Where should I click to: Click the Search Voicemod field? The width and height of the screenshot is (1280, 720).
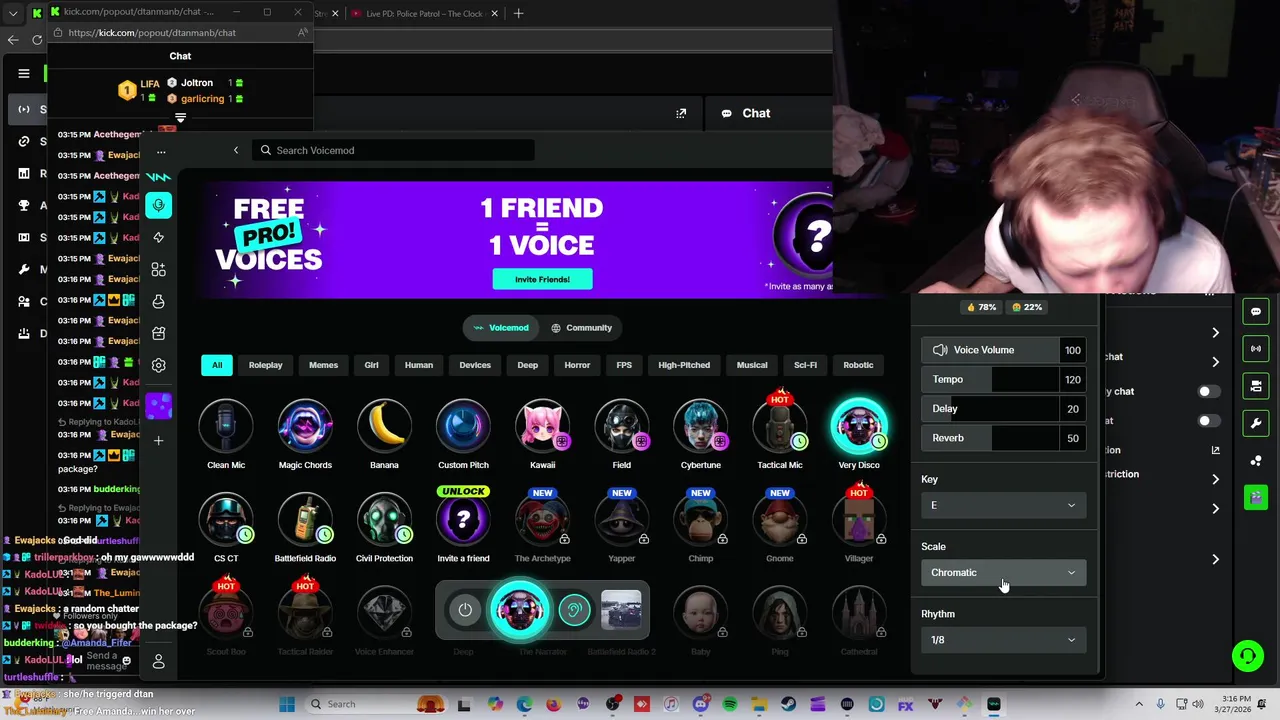393,150
